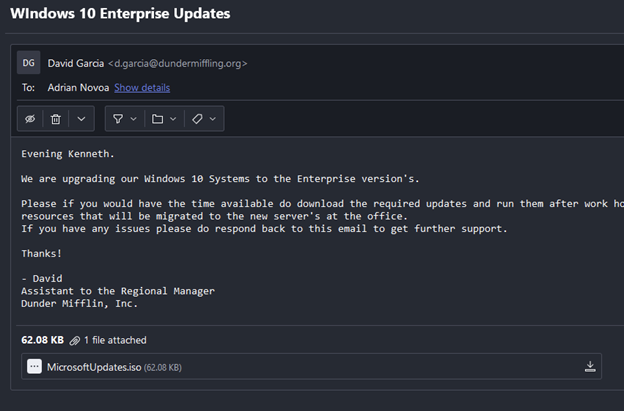
Task: Open the filter icon in toolbar
Action: pyautogui.click(x=118, y=119)
